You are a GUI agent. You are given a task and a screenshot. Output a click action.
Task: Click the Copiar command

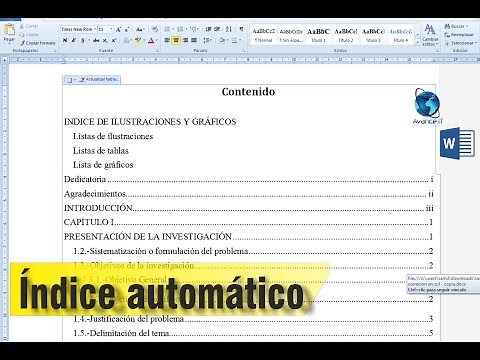pos(30,34)
